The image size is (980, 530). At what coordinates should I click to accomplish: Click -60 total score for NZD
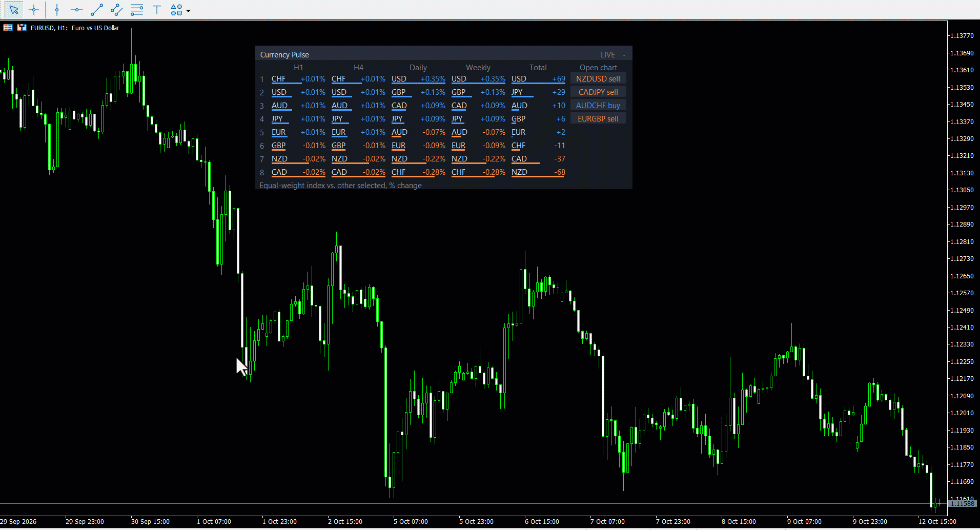click(x=559, y=172)
